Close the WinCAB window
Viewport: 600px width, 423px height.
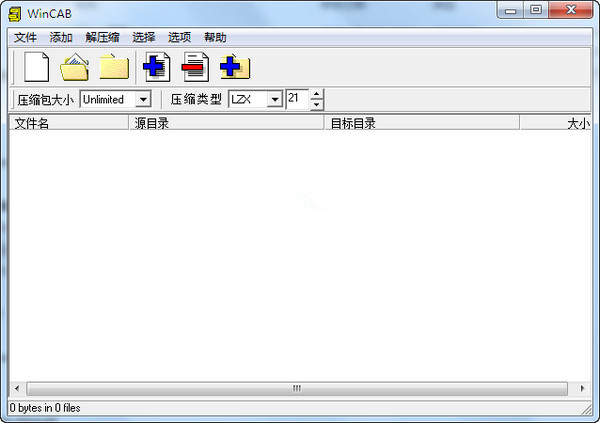pos(571,10)
